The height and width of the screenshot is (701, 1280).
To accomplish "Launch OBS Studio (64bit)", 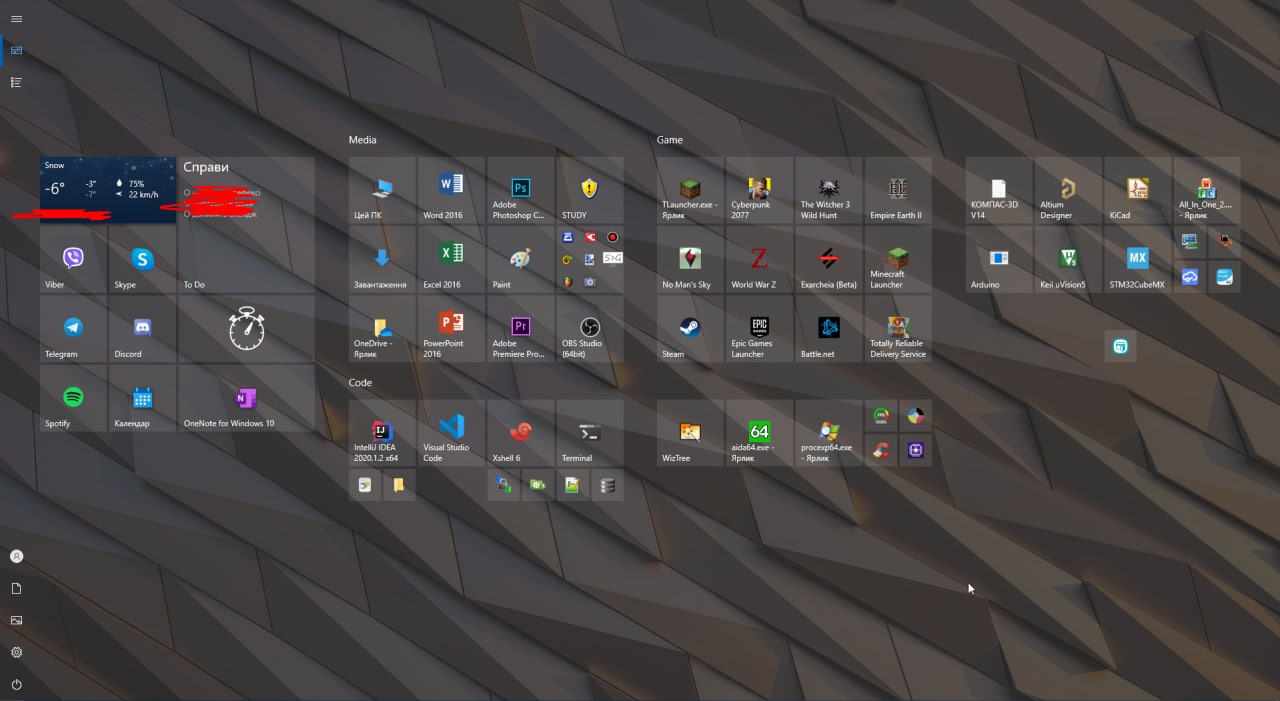I will coord(590,329).
